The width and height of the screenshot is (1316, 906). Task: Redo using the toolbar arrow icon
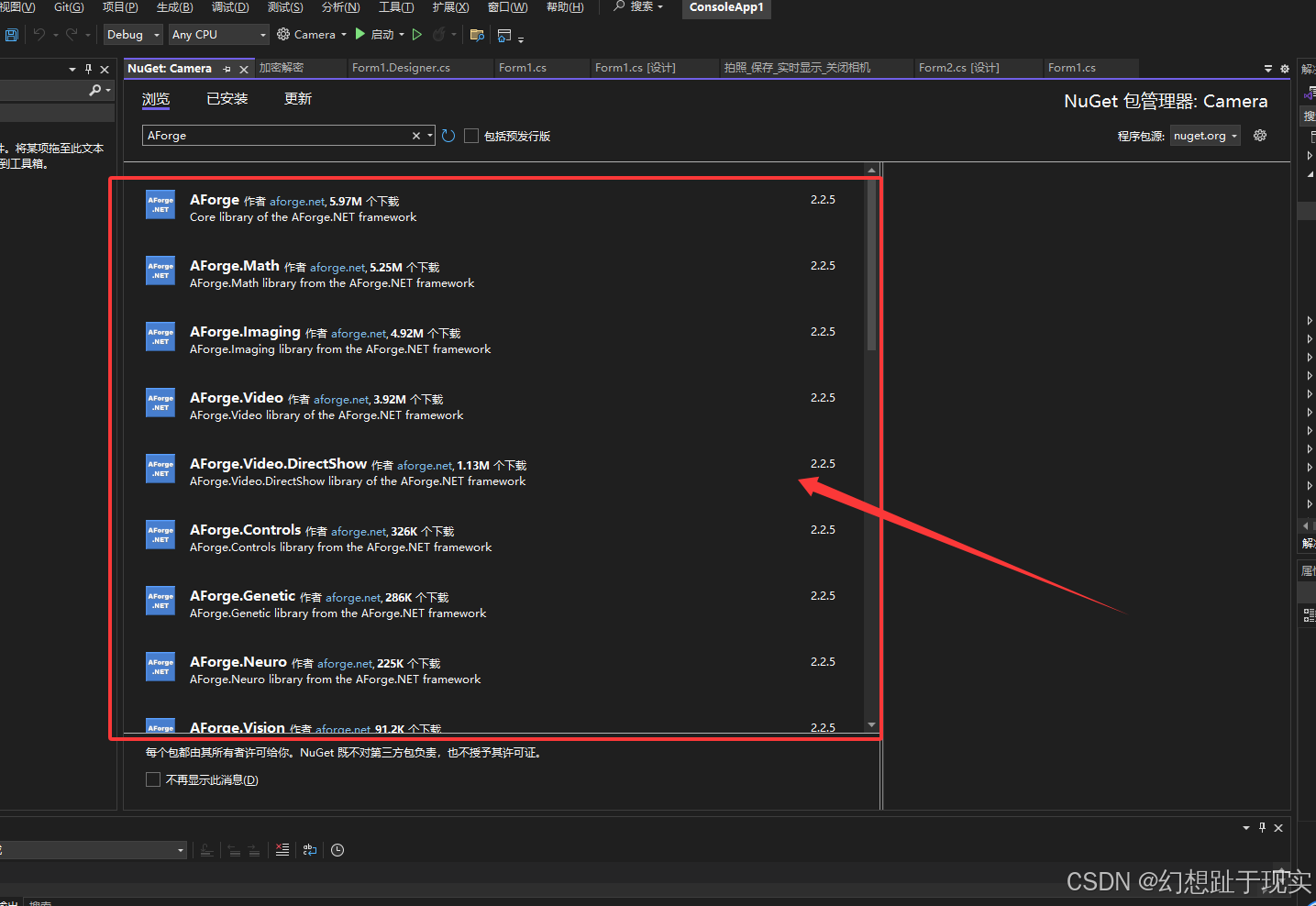(72, 35)
